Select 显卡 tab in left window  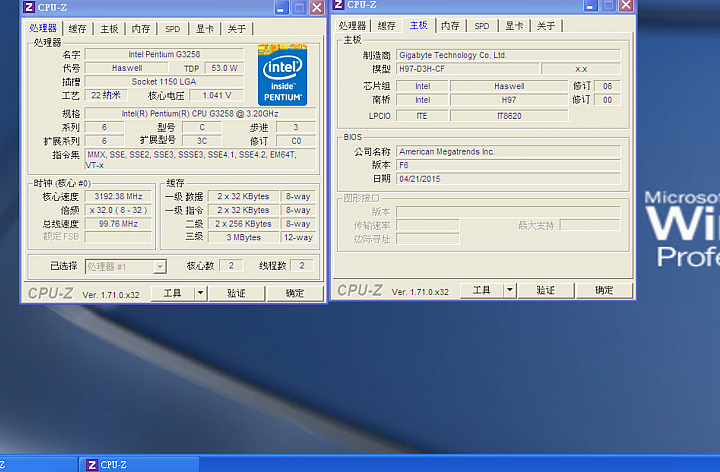click(205, 29)
